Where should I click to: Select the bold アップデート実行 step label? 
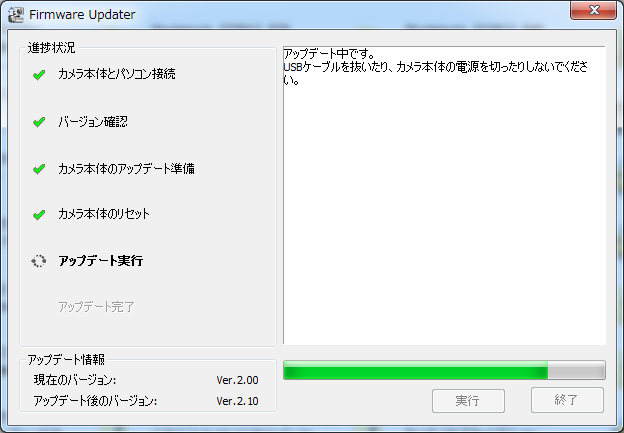point(101,261)
